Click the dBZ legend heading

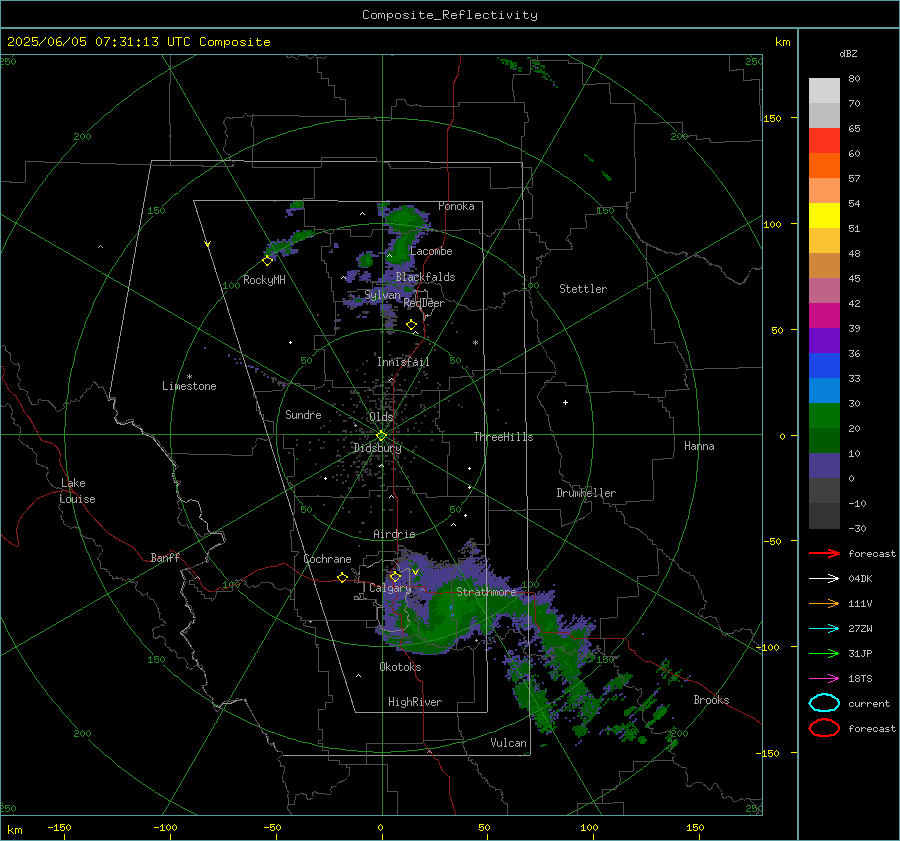pos(848,53)
